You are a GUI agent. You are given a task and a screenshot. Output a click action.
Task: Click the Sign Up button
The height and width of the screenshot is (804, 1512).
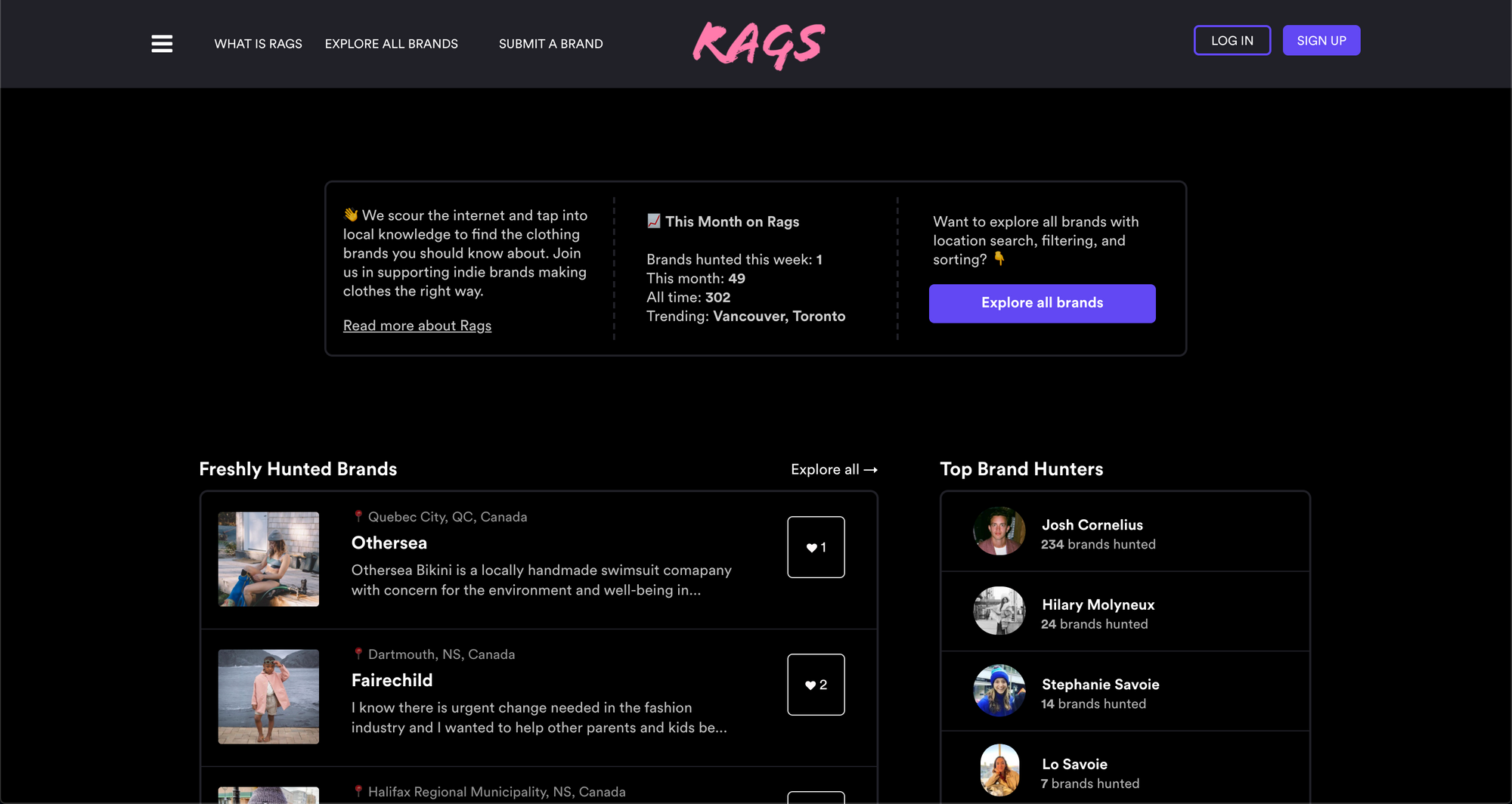(1321, 41)
